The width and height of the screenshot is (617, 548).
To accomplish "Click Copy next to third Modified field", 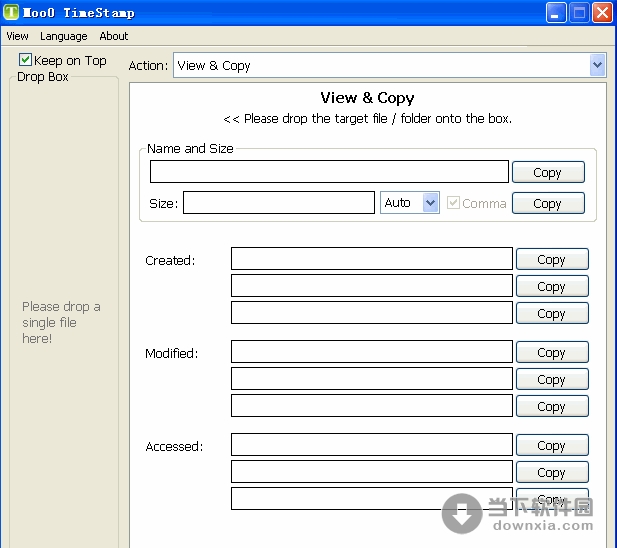I will click(x=552, y=406).
